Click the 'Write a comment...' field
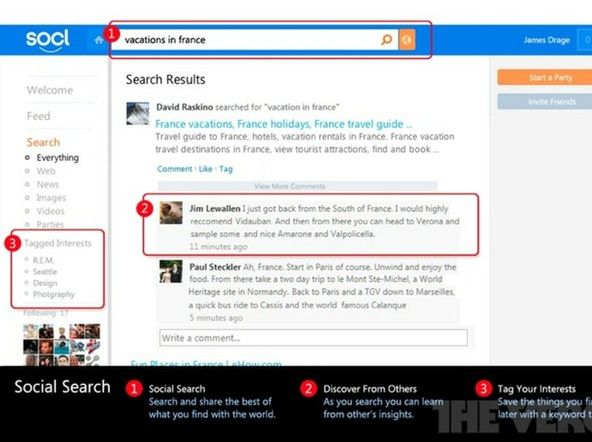Viewport: 592px width, 442px height. tap(313, 338)
